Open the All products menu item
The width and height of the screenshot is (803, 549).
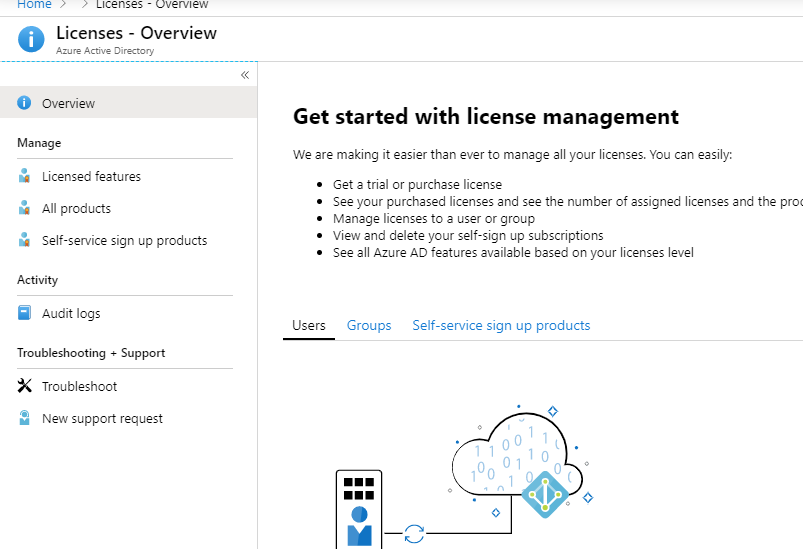[76, 209]
